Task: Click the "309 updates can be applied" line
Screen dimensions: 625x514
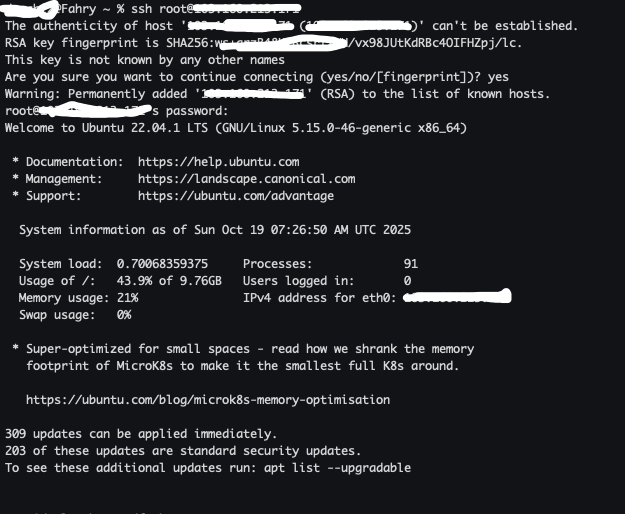Action: tap(141, 434)
